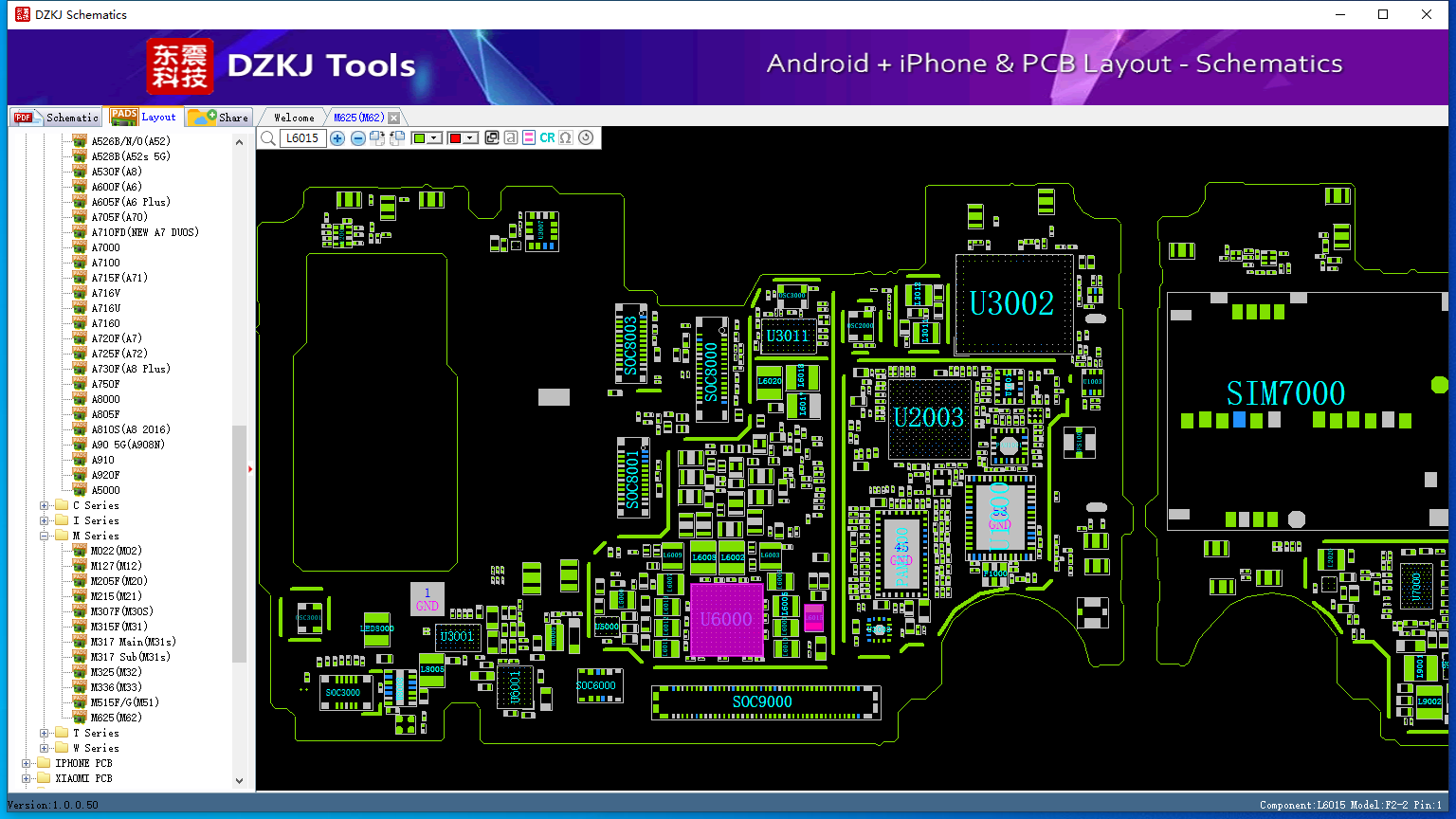Expand the I Series folder
The width and height of the screenshot is (1456, 819).
coord(45,520)
